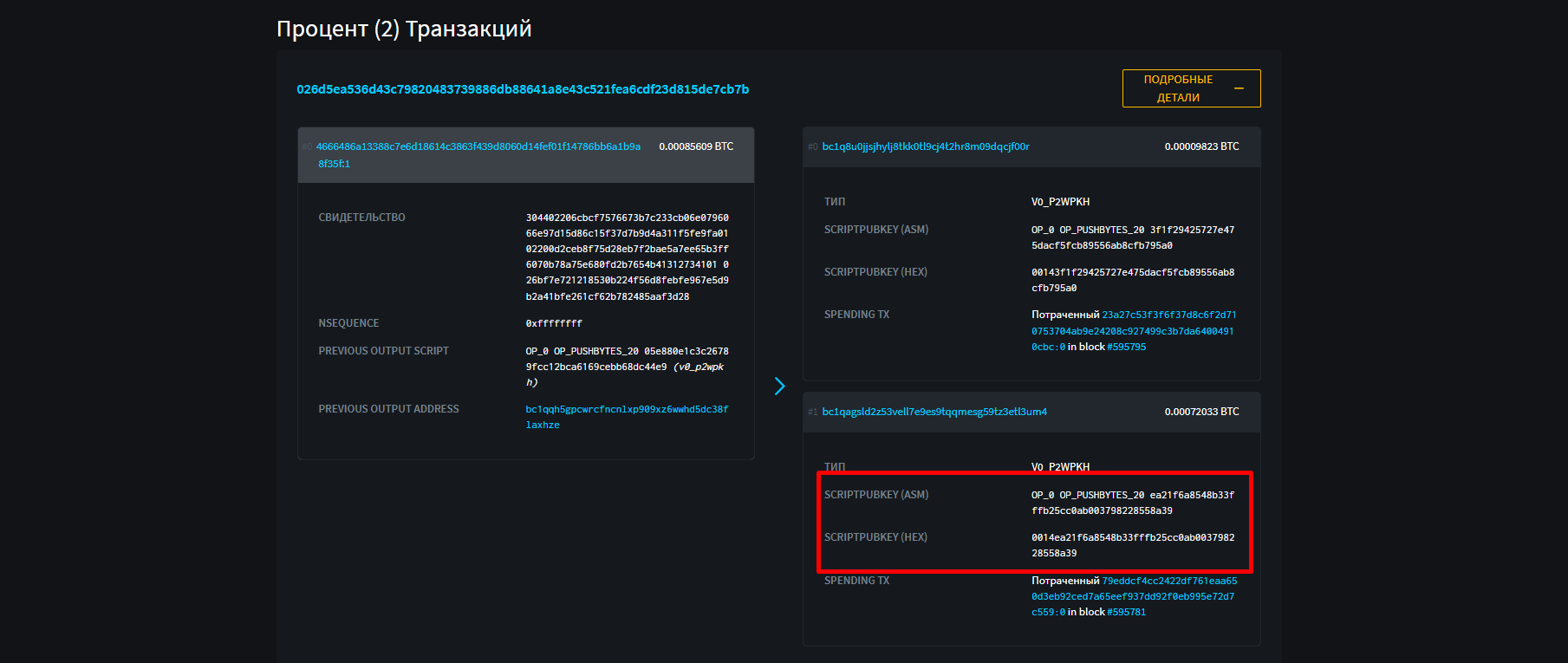This screenshot has height=663, width=1568.
Task: Click the witness data starting 304402206cbcf
Action: pos(627,257)
